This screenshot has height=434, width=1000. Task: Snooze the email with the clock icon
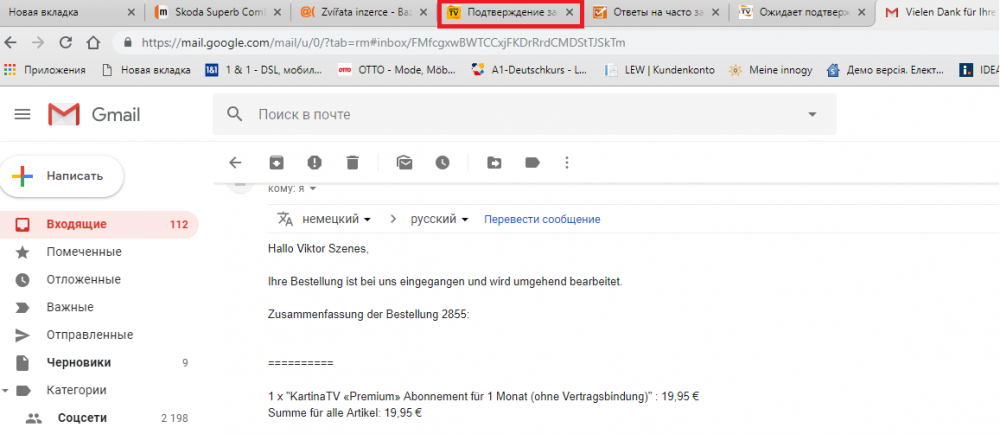tap(442, 163)
